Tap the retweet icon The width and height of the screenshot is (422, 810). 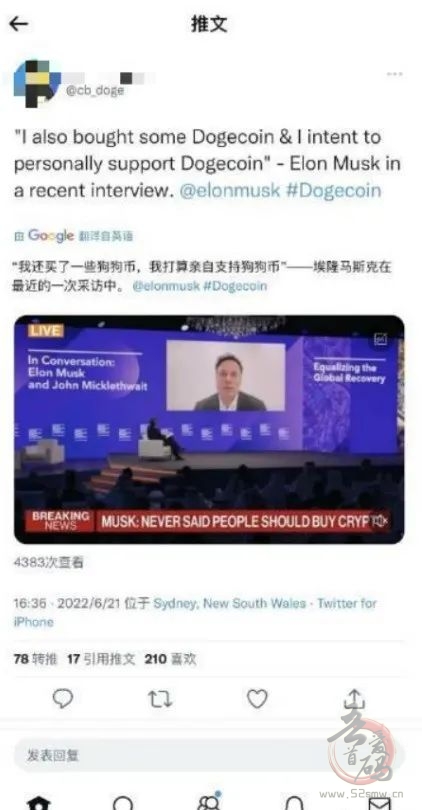pos(160,699)
